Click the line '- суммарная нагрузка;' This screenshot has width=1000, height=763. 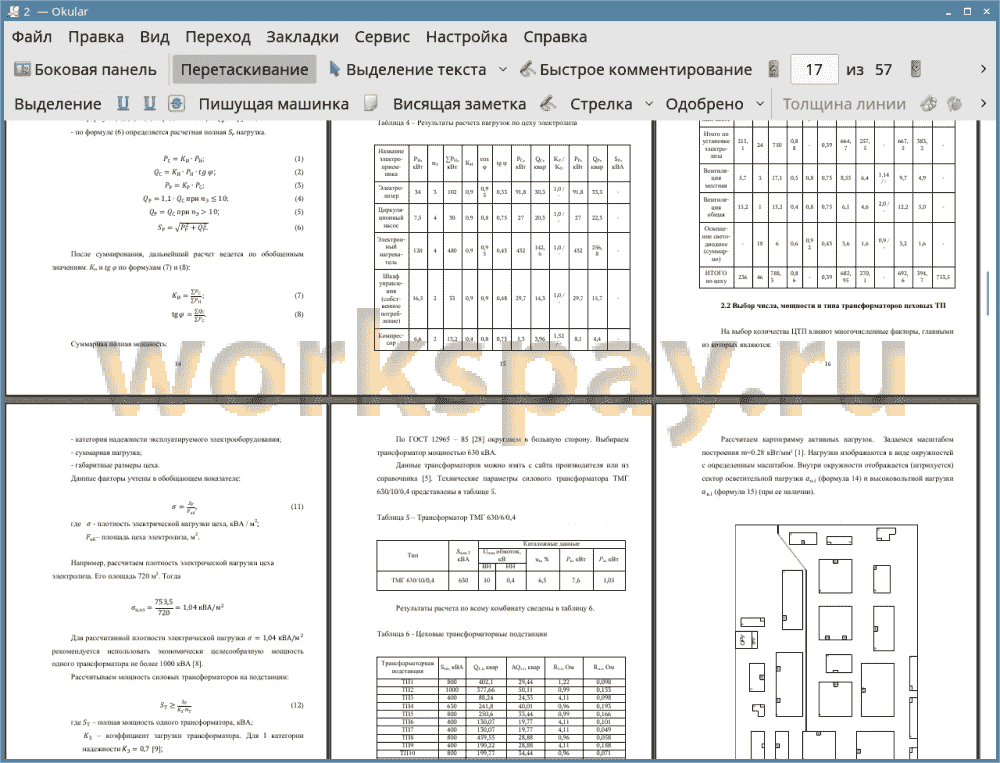107,452
